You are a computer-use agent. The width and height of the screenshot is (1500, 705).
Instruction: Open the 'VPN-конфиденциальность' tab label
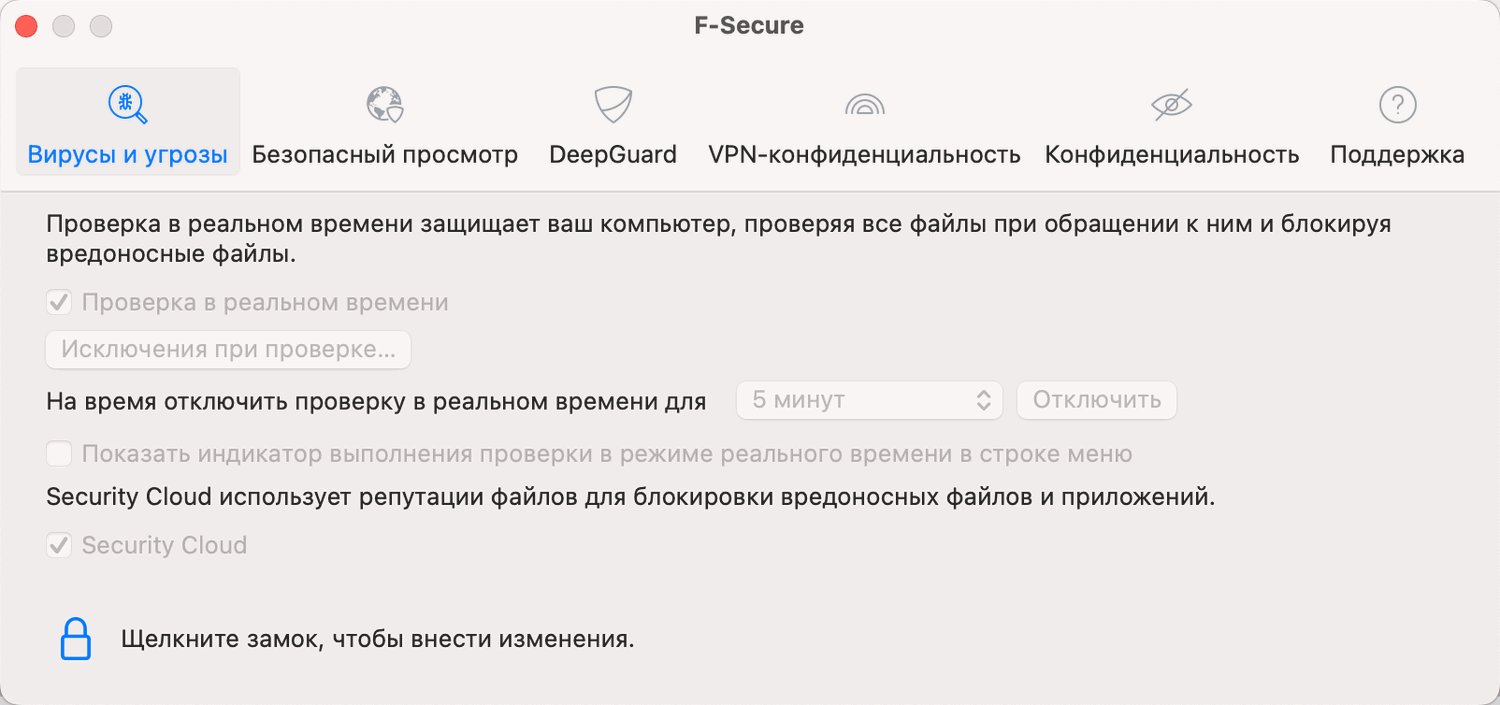[x=864, y=155]
